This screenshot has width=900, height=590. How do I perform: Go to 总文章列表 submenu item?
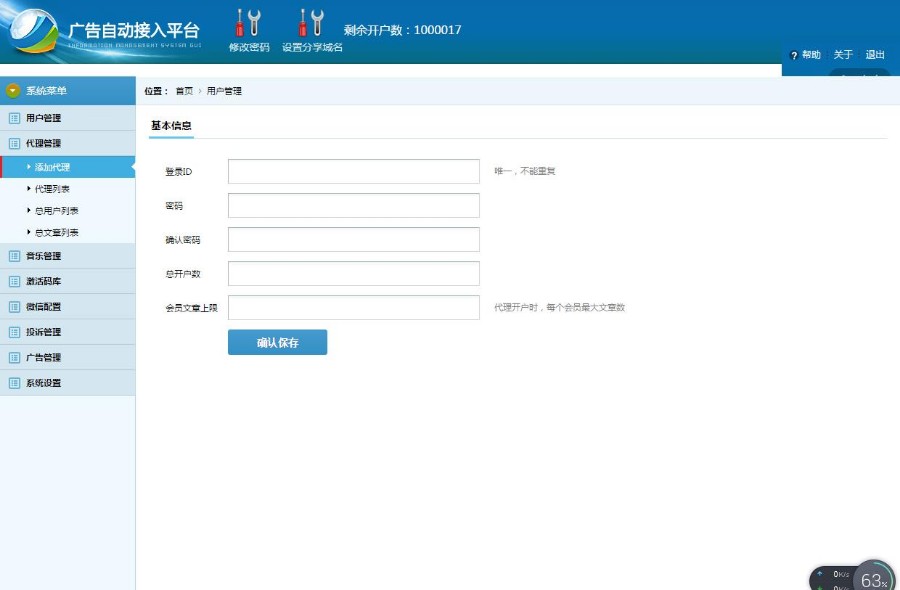(x=56, y=233)
